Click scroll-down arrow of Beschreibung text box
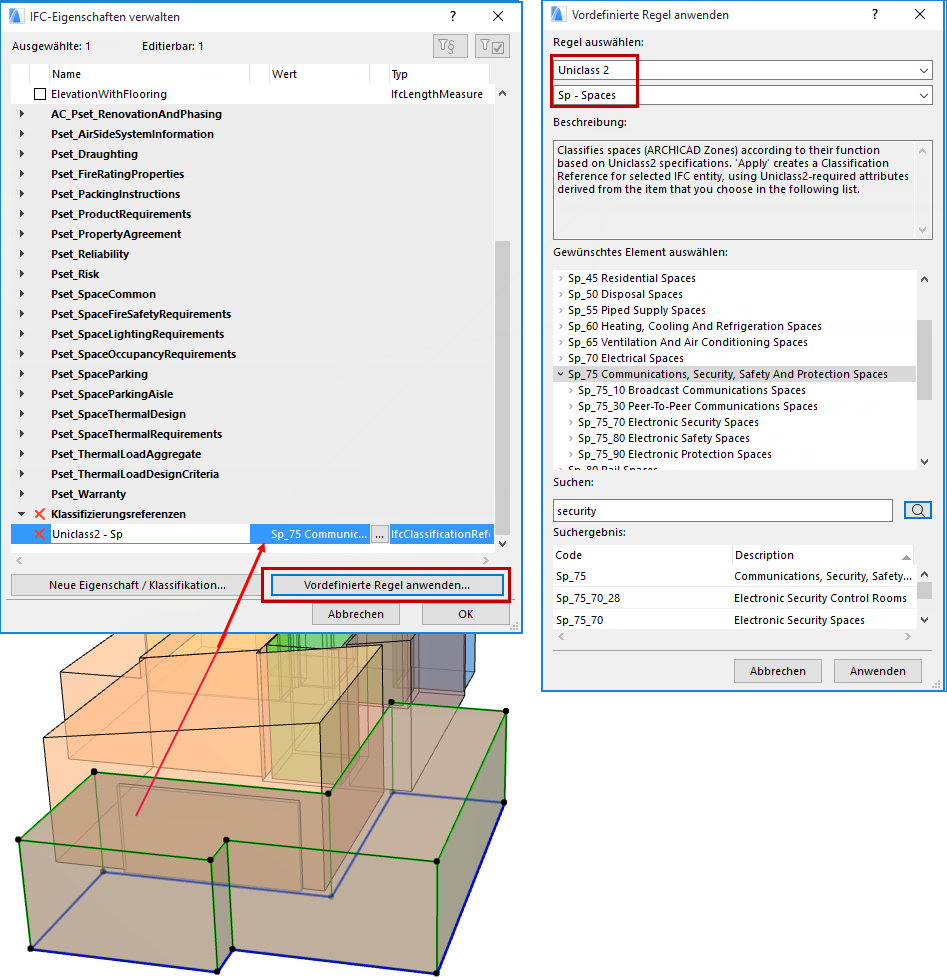 coord(923,230)
